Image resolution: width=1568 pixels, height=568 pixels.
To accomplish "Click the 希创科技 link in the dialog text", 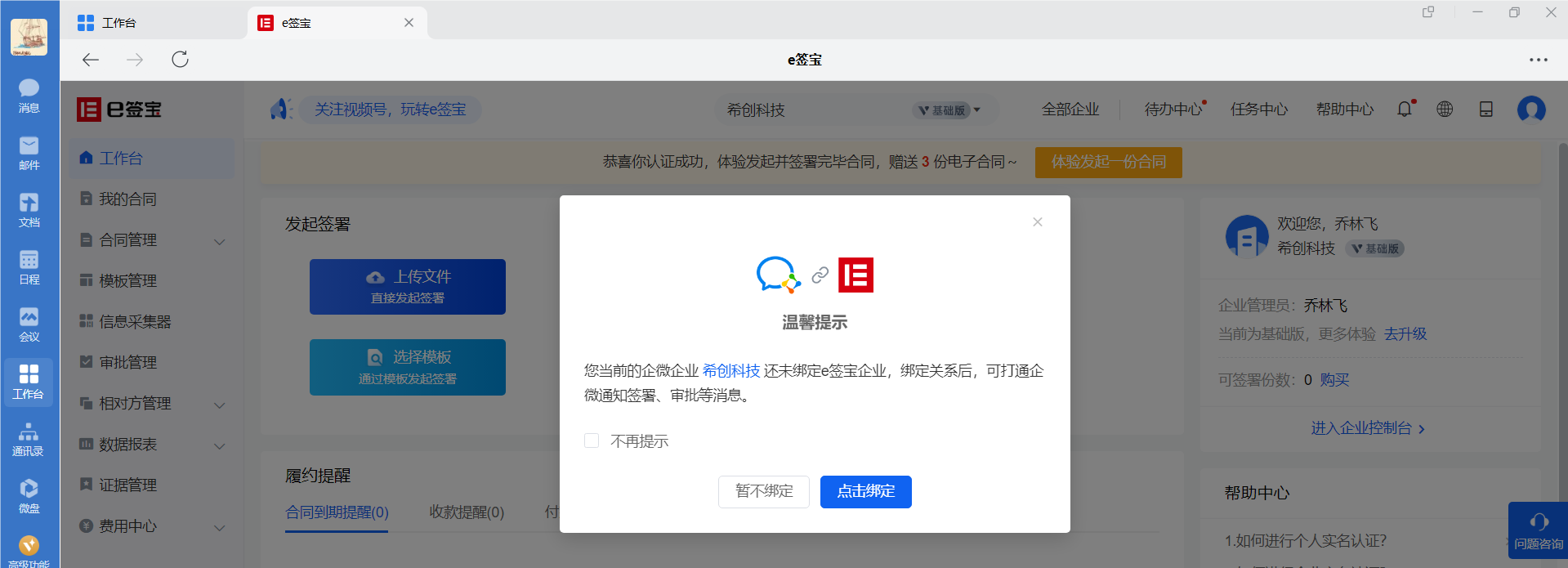I will click(x=731, y=371).
